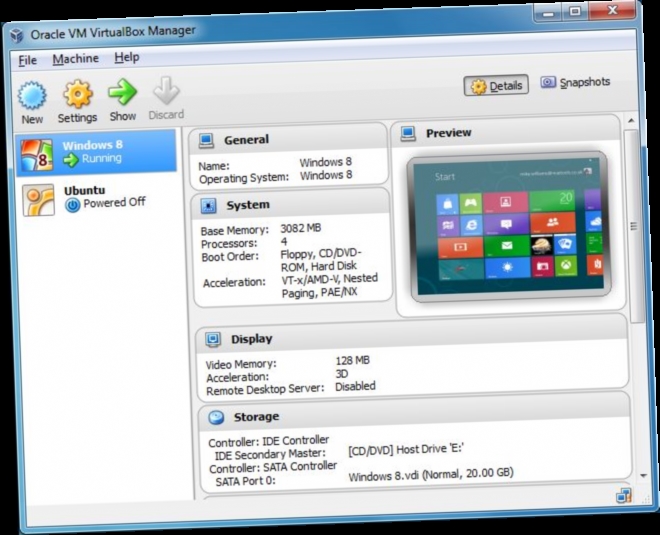Click the General section monitor icon
The width and height of the screenshot is (660, 535).
[x=206, y=141]
